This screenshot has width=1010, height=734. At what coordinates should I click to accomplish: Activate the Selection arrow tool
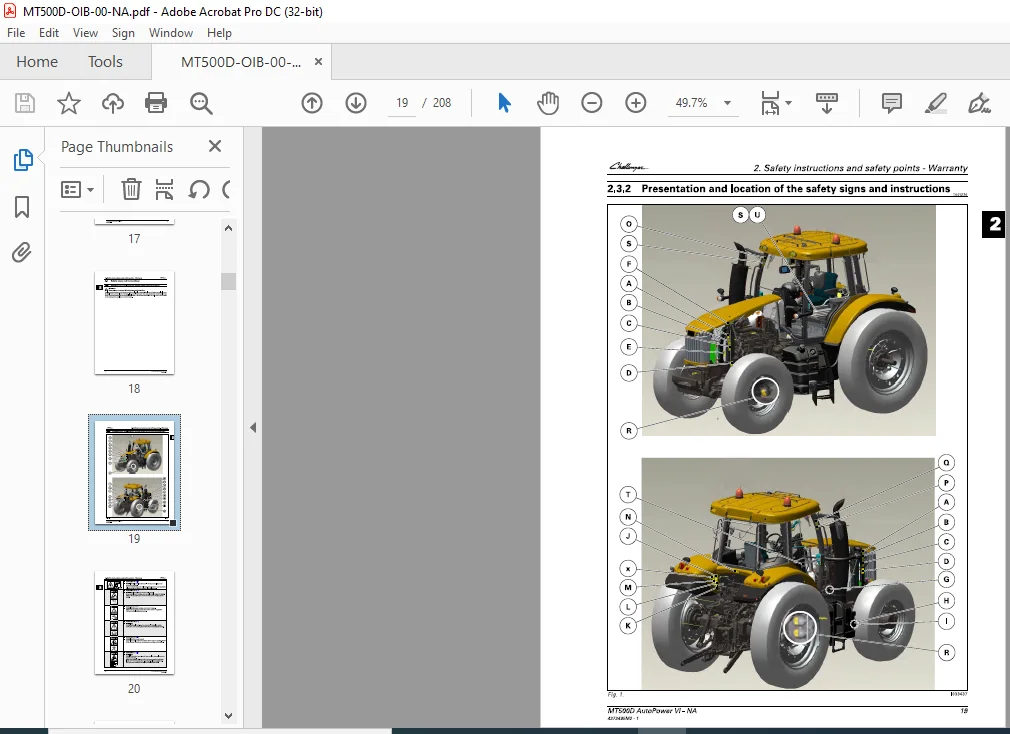click(x=504, y=103)
